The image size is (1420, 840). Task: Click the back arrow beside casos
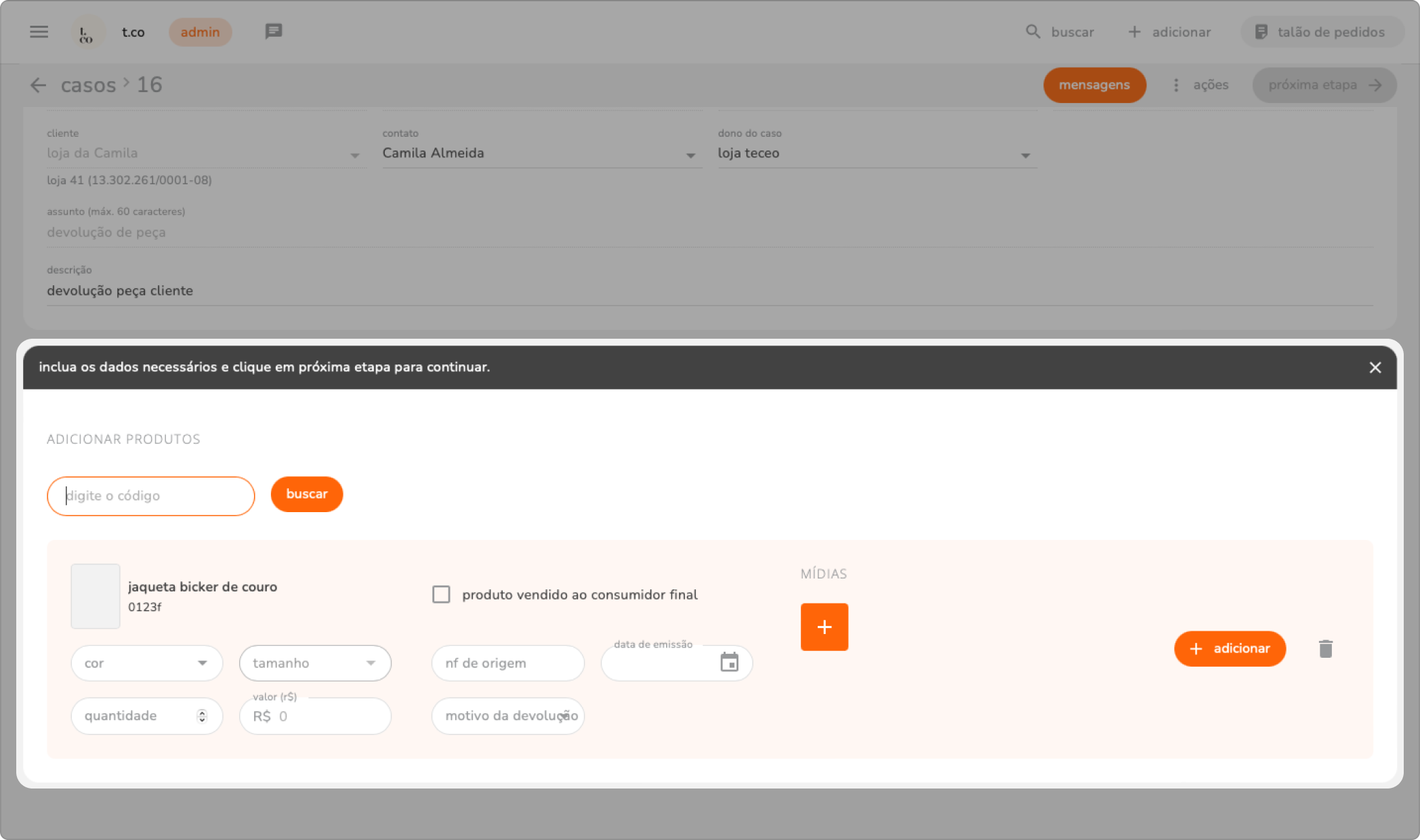tap(38, 85)
